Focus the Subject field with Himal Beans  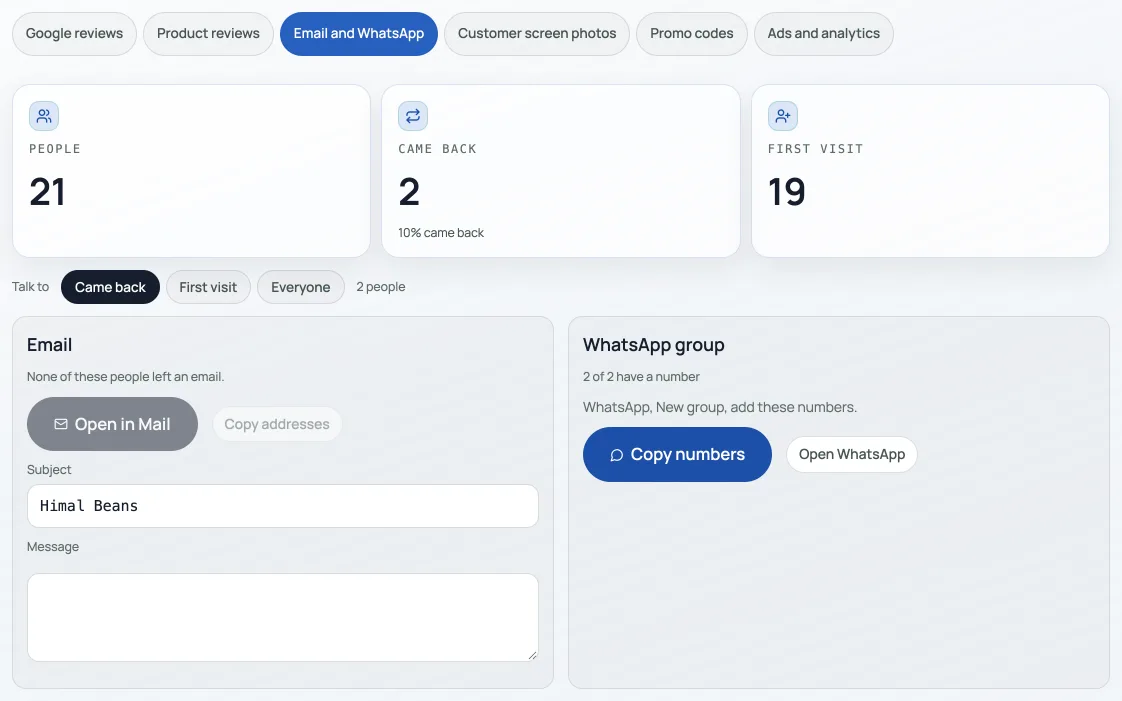tap(283, 506)
